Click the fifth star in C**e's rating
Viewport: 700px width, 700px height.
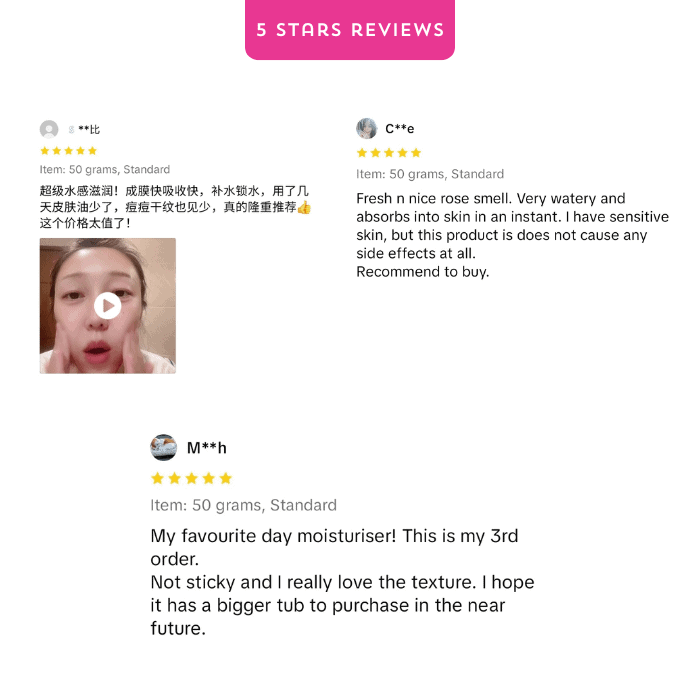[416, 153]
